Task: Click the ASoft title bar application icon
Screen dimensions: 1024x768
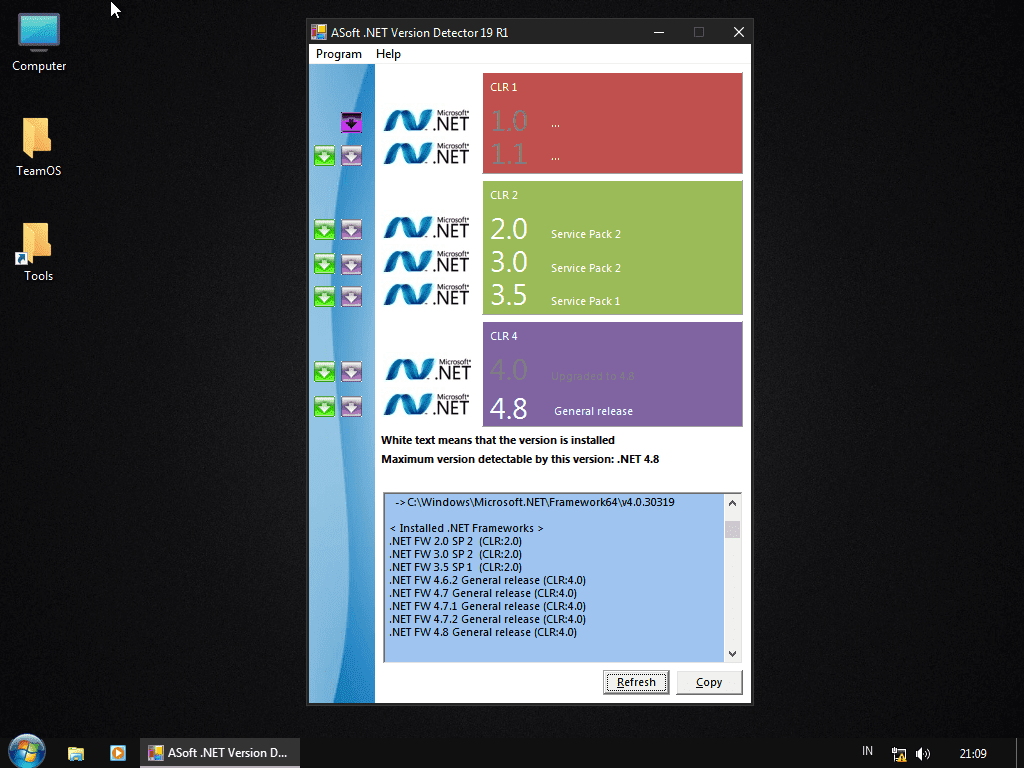Action: click(319, 32)
